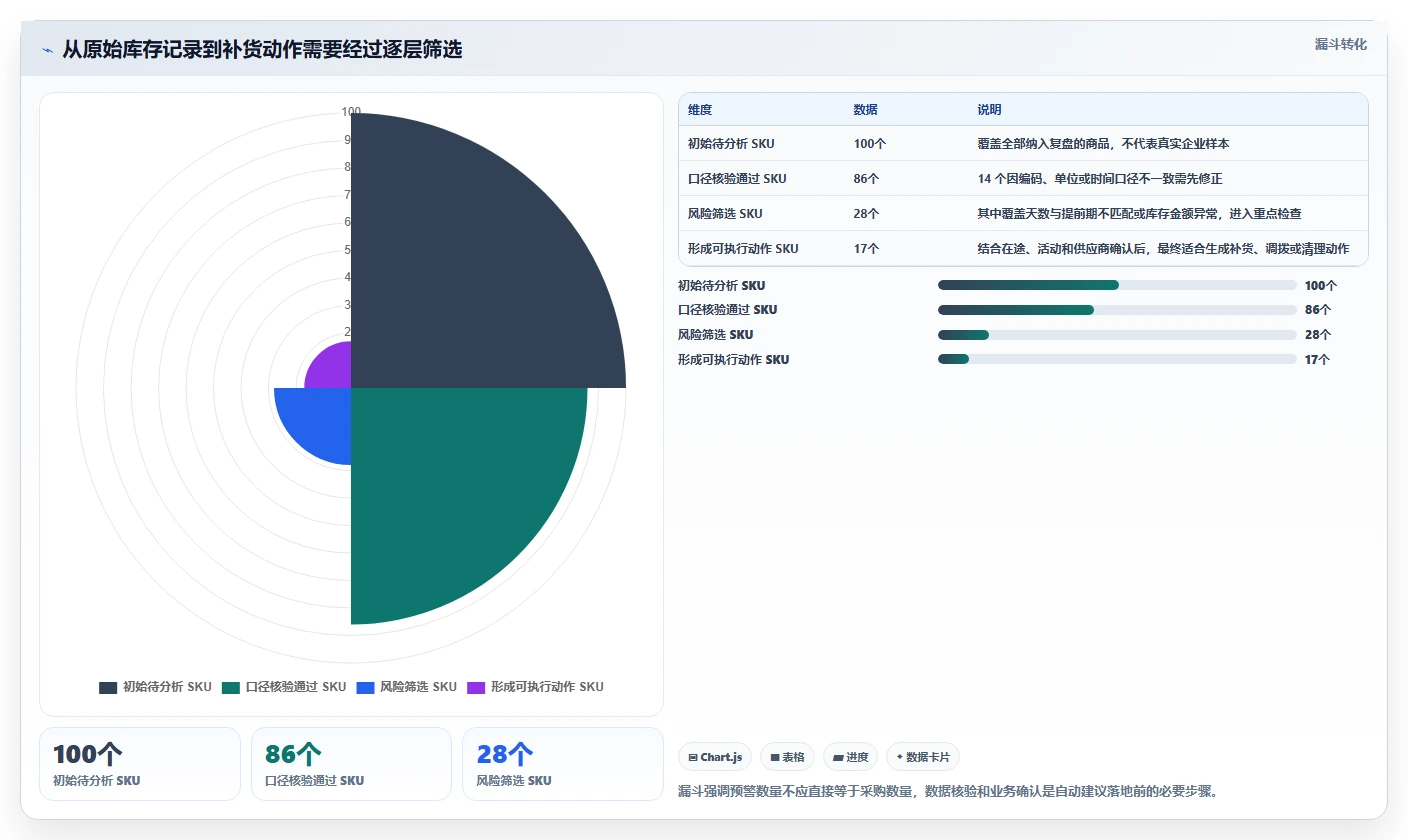Click the footer note starting 漏斗强调预警数量
Image resolution: width=1408 pixels, height=840 pixels.
[x=948, y=792]
